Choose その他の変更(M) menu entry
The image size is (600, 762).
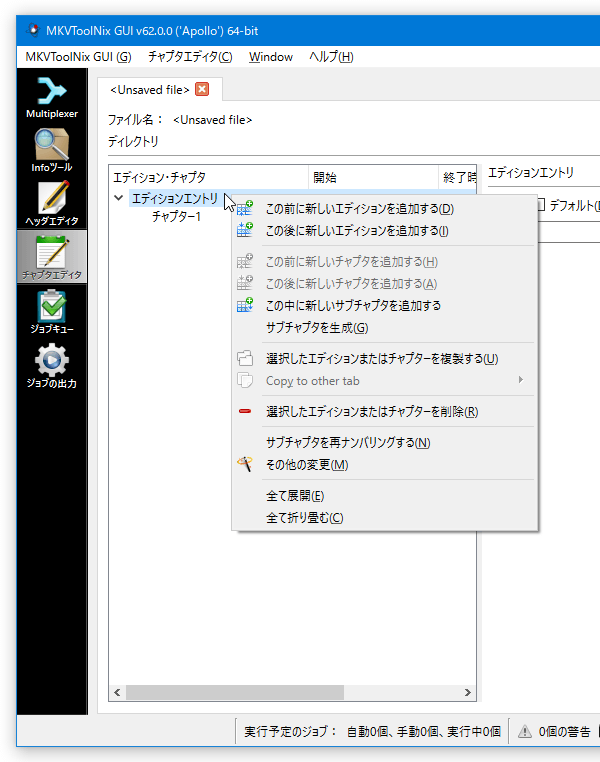point(385,465)
